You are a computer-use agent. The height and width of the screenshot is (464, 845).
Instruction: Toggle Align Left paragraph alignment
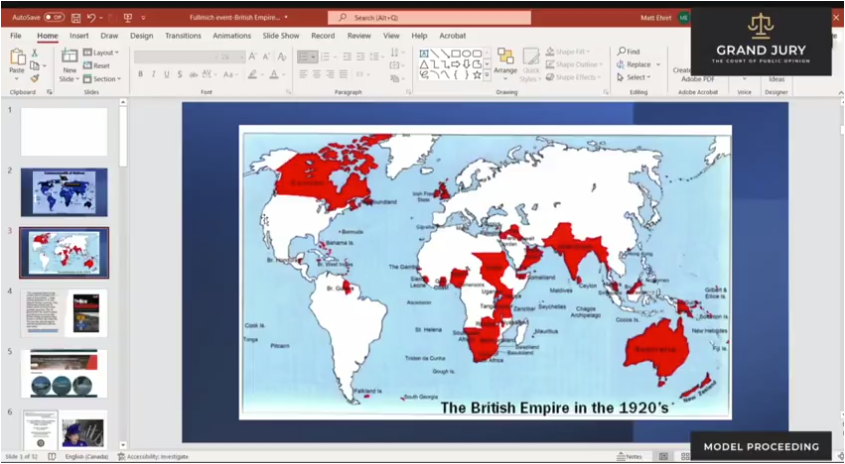pos(303,74)
